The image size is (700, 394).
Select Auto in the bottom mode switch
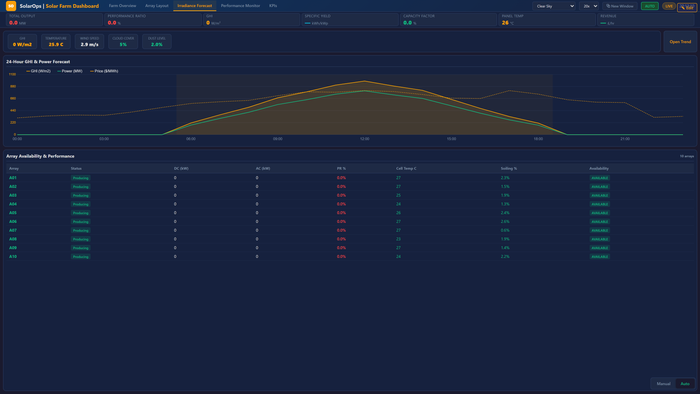(685, 384)
